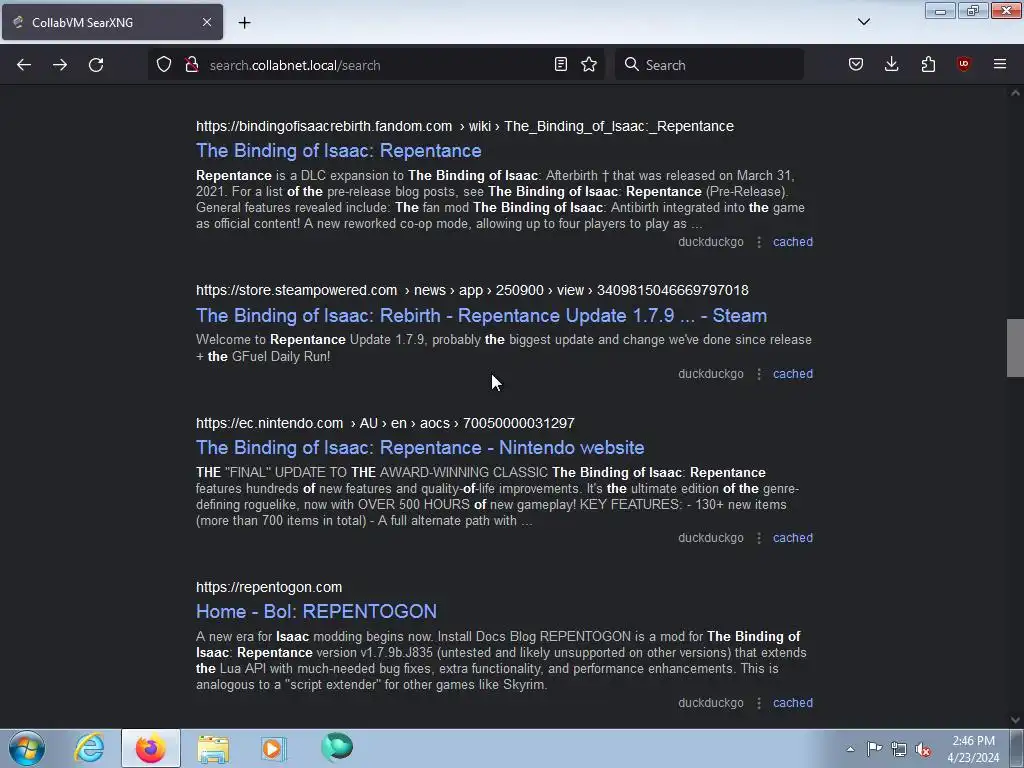This screenshot has height=768, width=1024.
Task: Open the Repentance Nintendo website result
Action: [420, 447]
